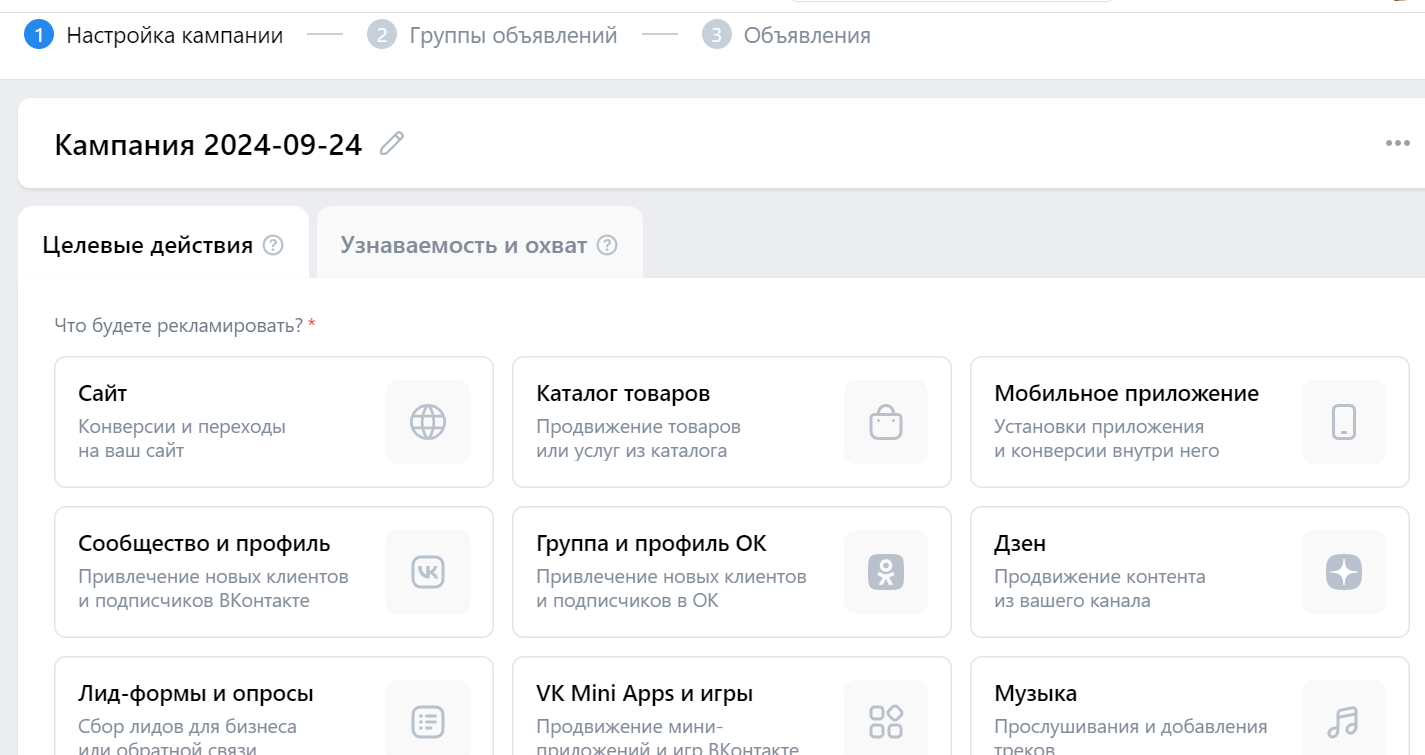1425x755 pixels.
Task: Click description Прослушивания и добавления треков
Action: coord(1131,738)
